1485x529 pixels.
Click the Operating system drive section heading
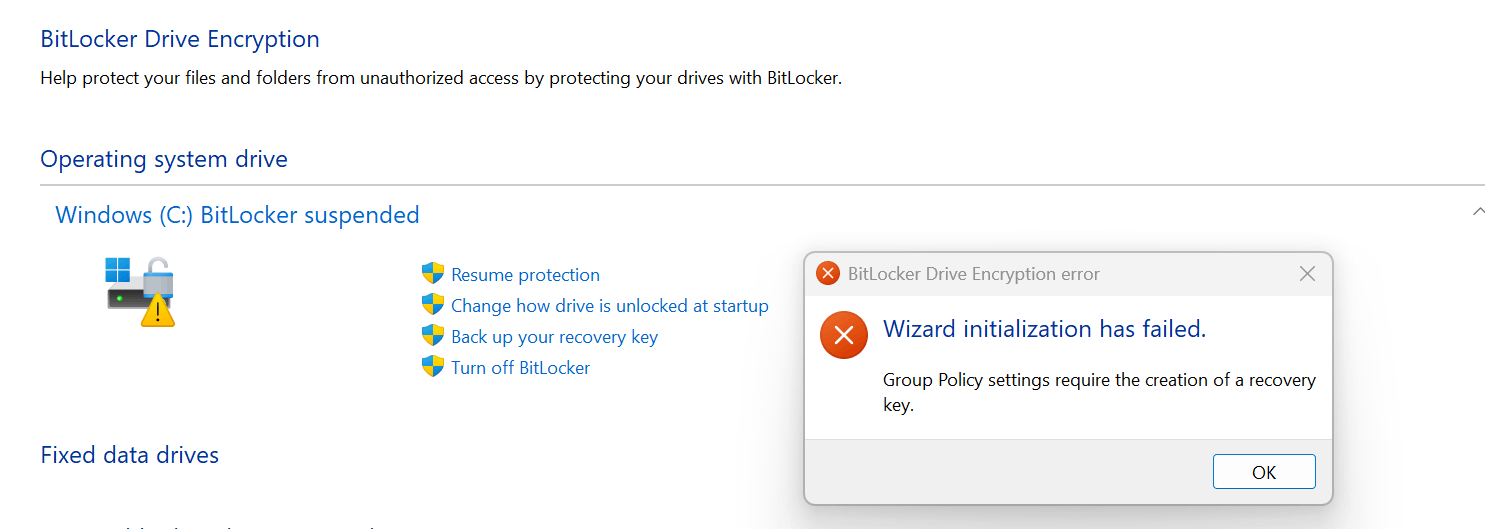(x=164, y=159)
